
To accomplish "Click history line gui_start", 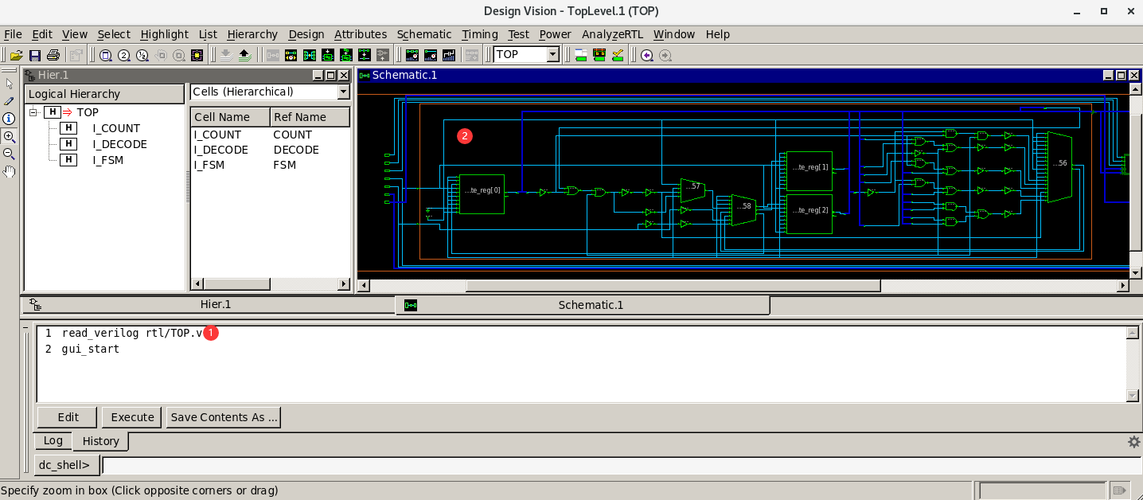I will pos(90,349).
